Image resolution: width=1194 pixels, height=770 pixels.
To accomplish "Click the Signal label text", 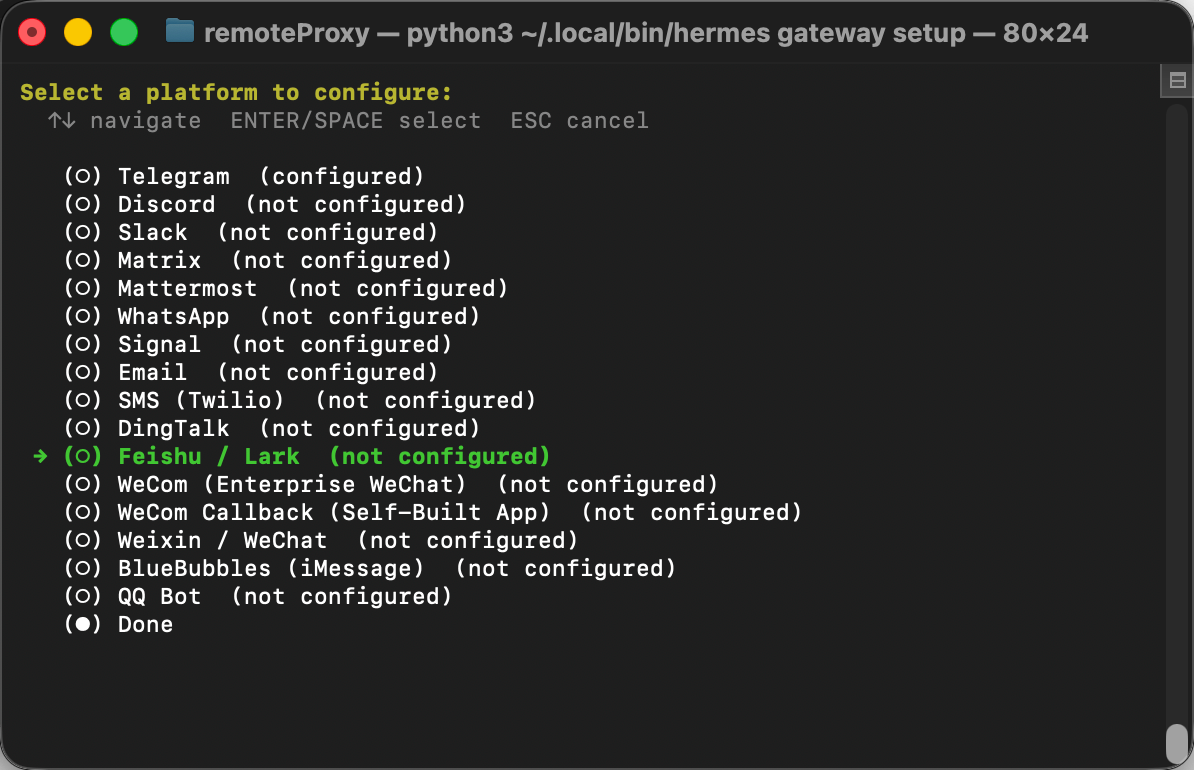I will tap(160, 344).
